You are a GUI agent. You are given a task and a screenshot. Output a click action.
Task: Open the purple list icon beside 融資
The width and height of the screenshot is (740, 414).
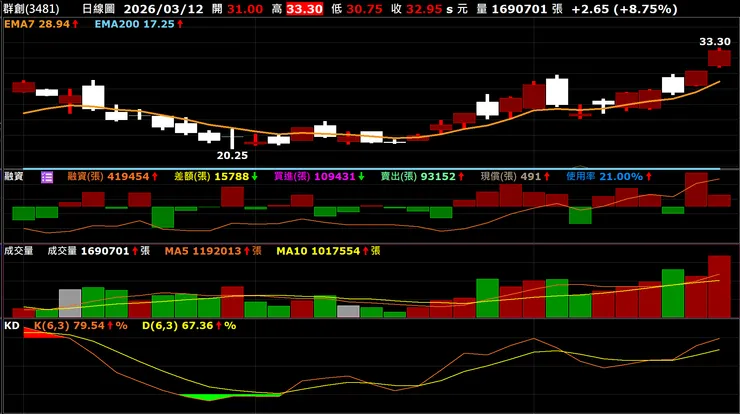(47, 177)
